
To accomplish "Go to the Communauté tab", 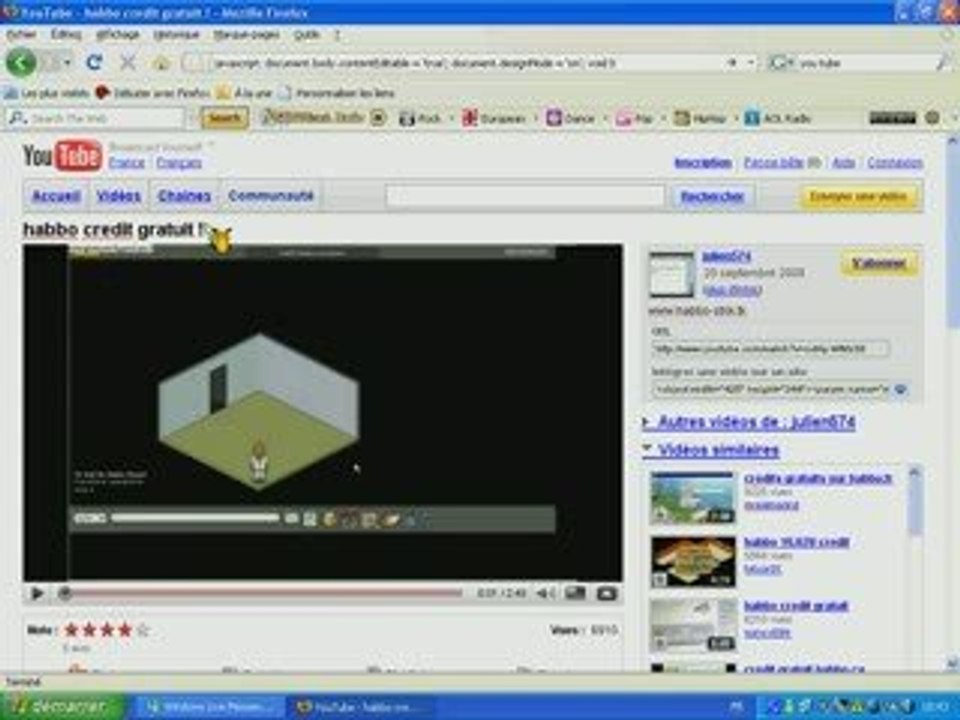I will (x=271, y=196).
